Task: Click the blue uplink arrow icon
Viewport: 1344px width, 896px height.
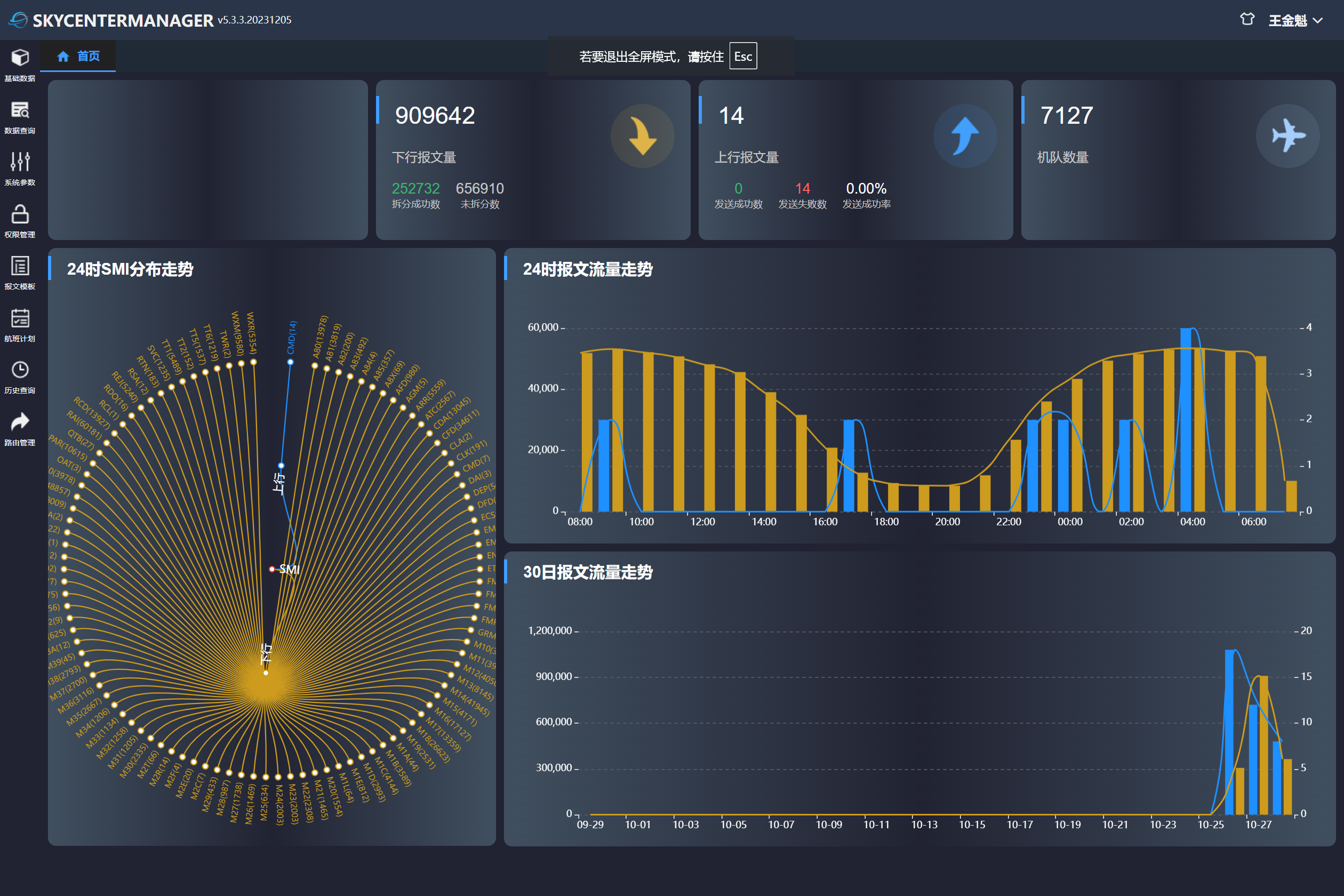Action: [x=965, y=136]
